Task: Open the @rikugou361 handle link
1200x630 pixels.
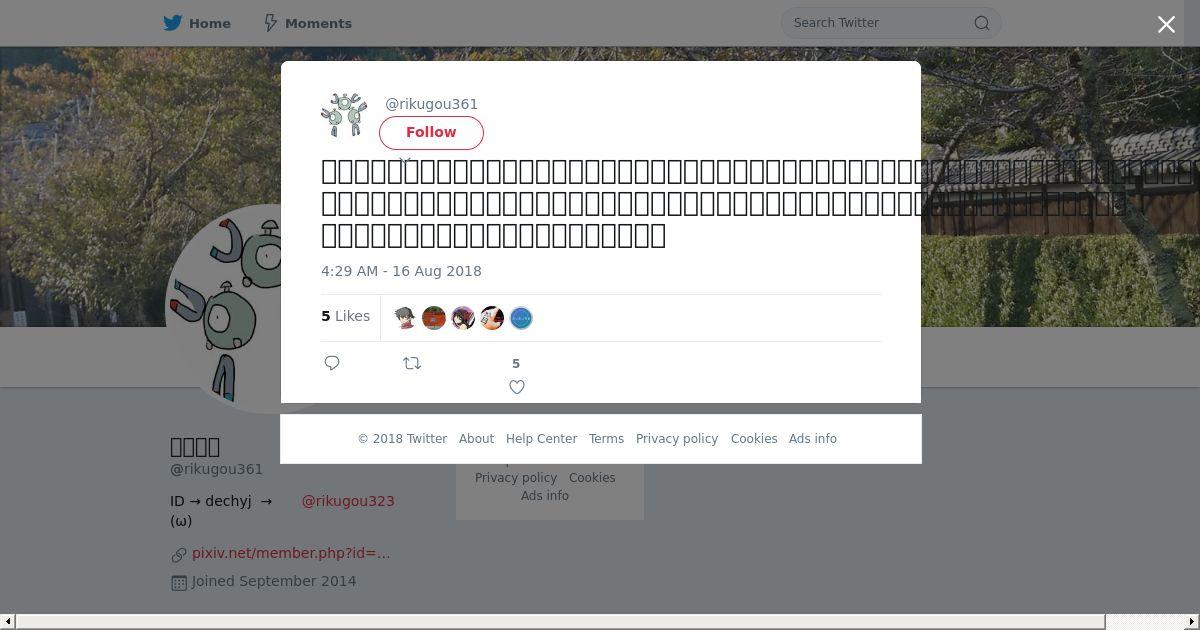Action: pos(432,104)
